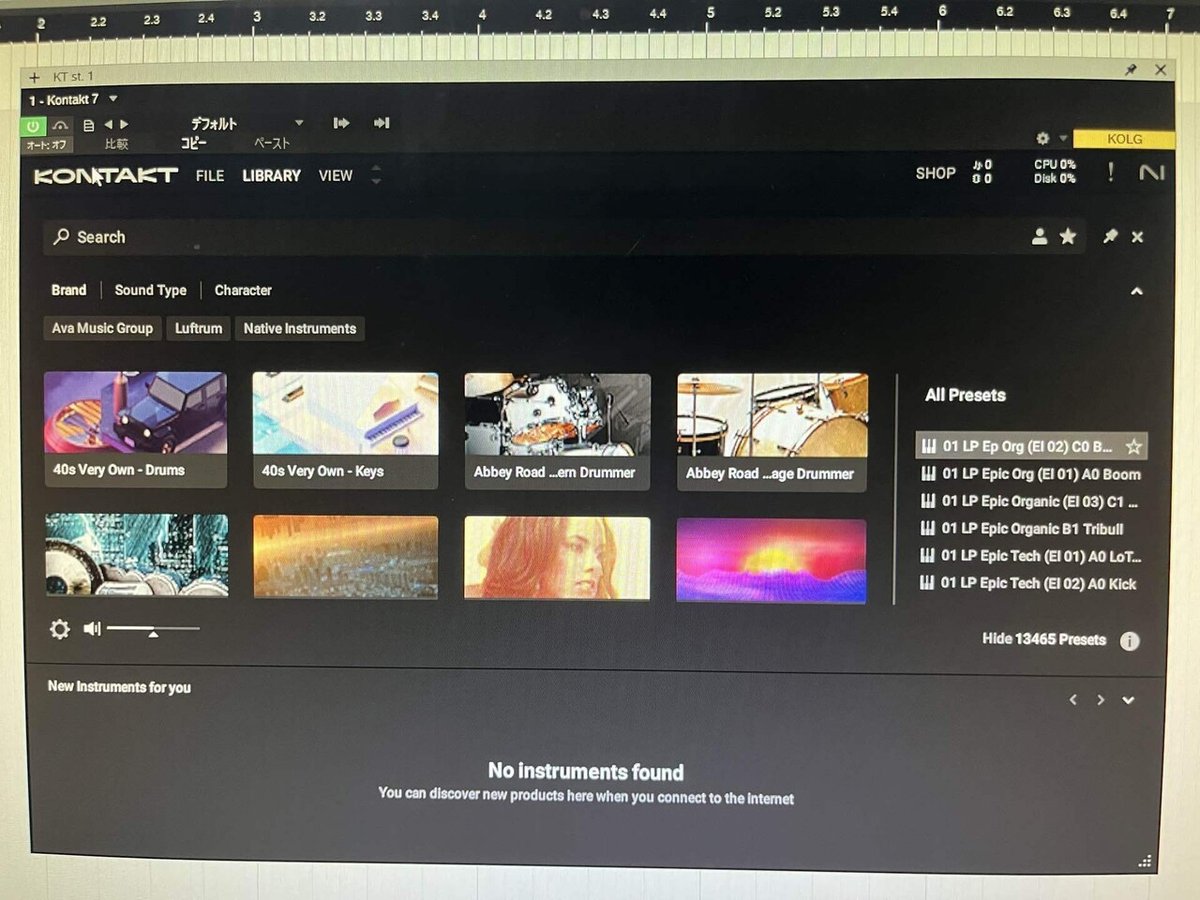Toggle user content filter person icon
This screenshot has width=1200, height=900.
click(1040, 237)
